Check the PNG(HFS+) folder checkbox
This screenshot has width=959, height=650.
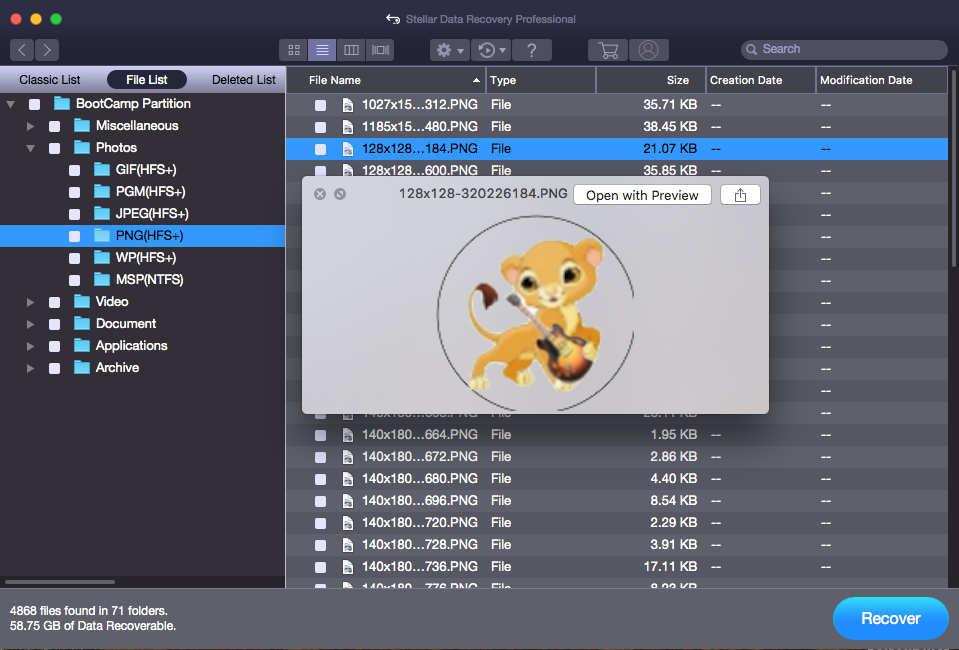[x=75, y=237]
